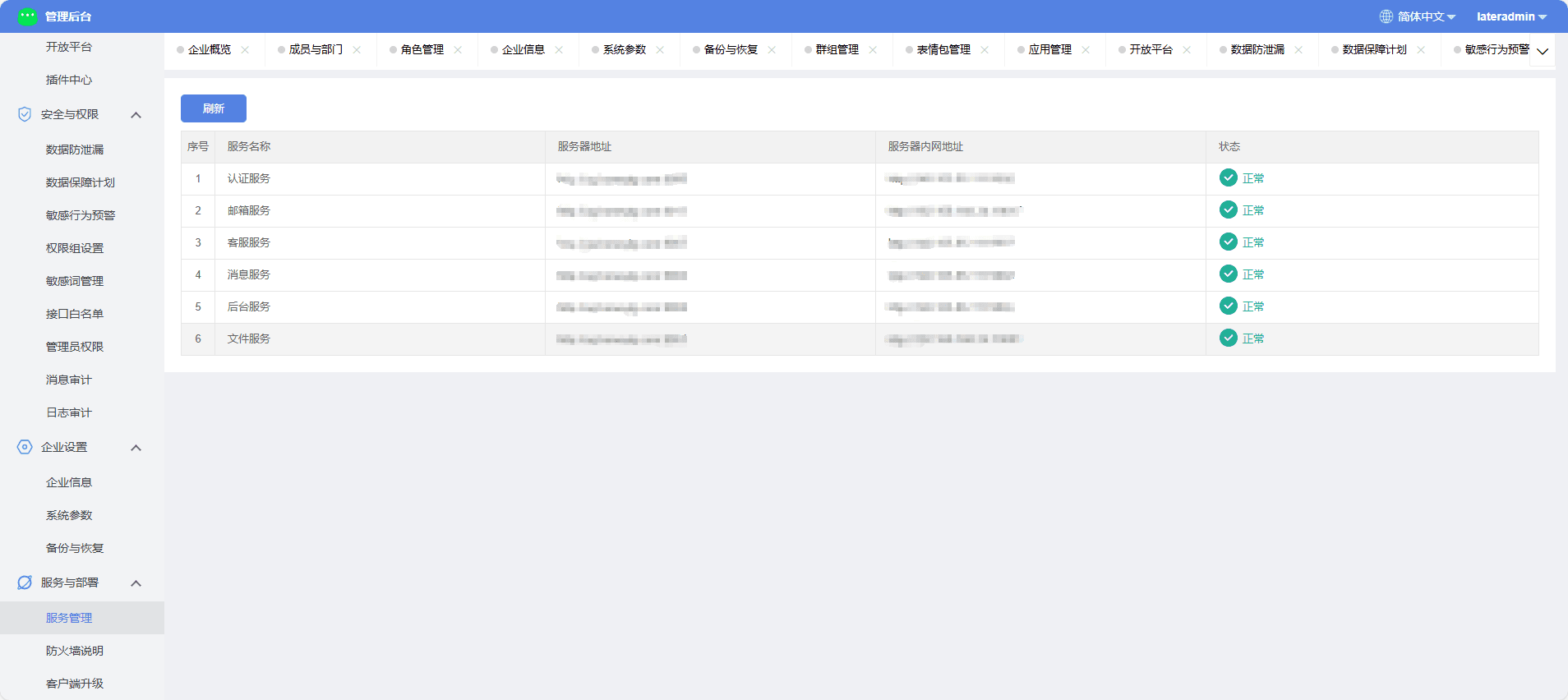
Task: Switch to the 角色管理 tab
Action: [x=422, y=50]
